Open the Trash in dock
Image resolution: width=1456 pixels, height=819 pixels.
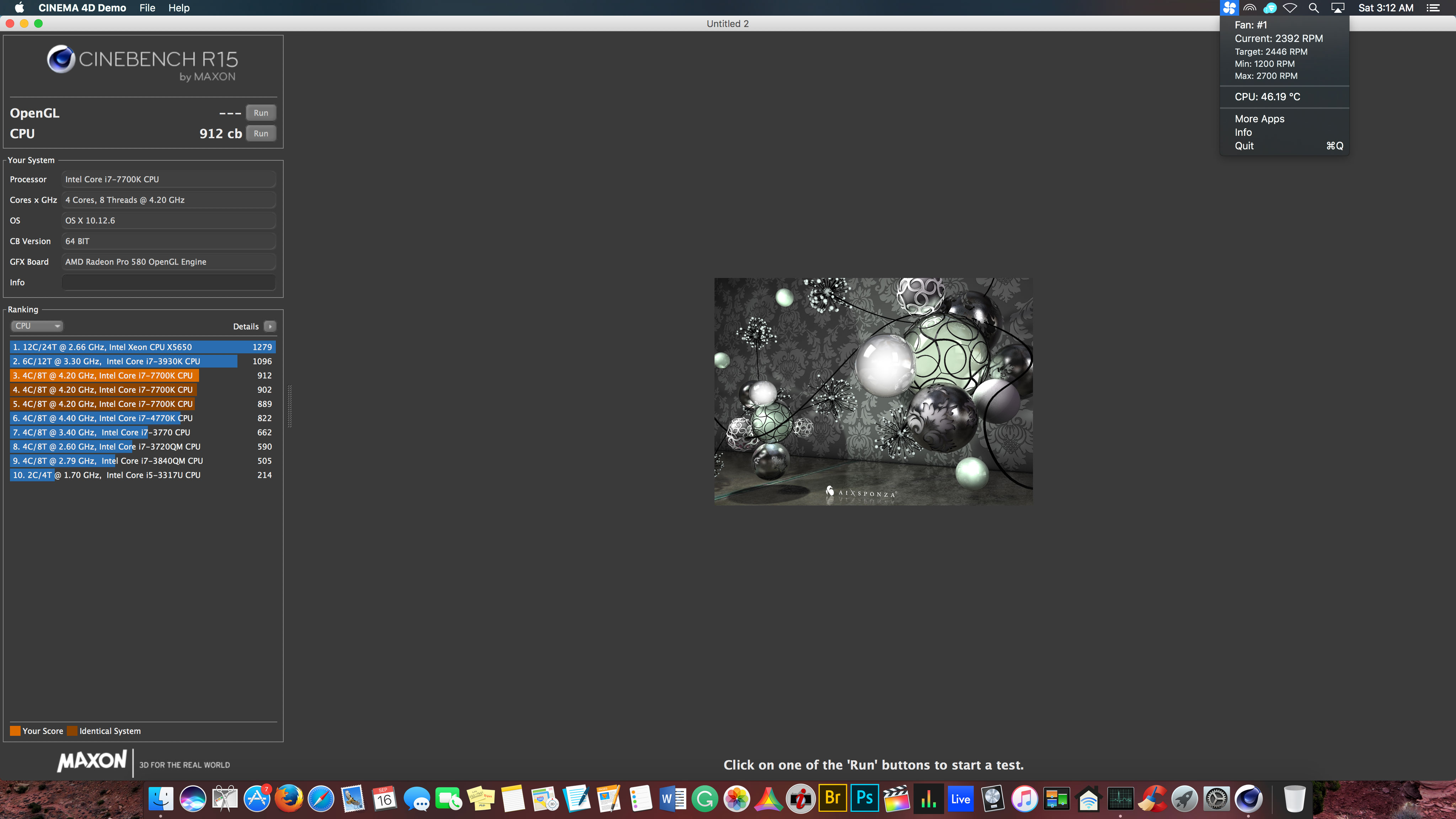coord(1295,799)
